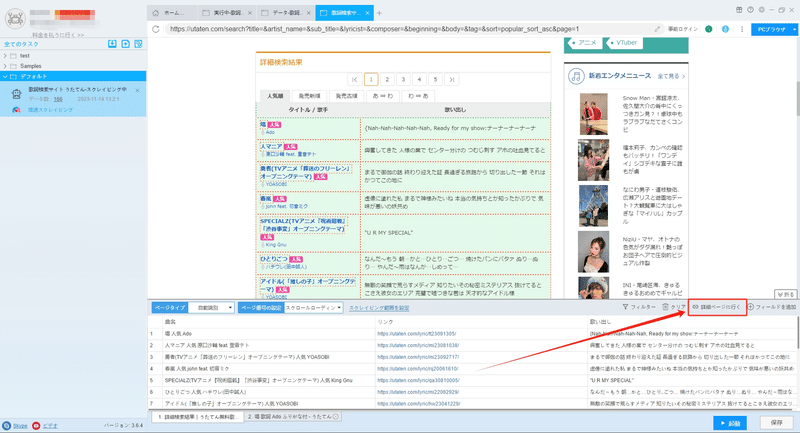Close the second page tab at bottom
The height and width of the screenshot is (433, 800).
click(336, 417)
